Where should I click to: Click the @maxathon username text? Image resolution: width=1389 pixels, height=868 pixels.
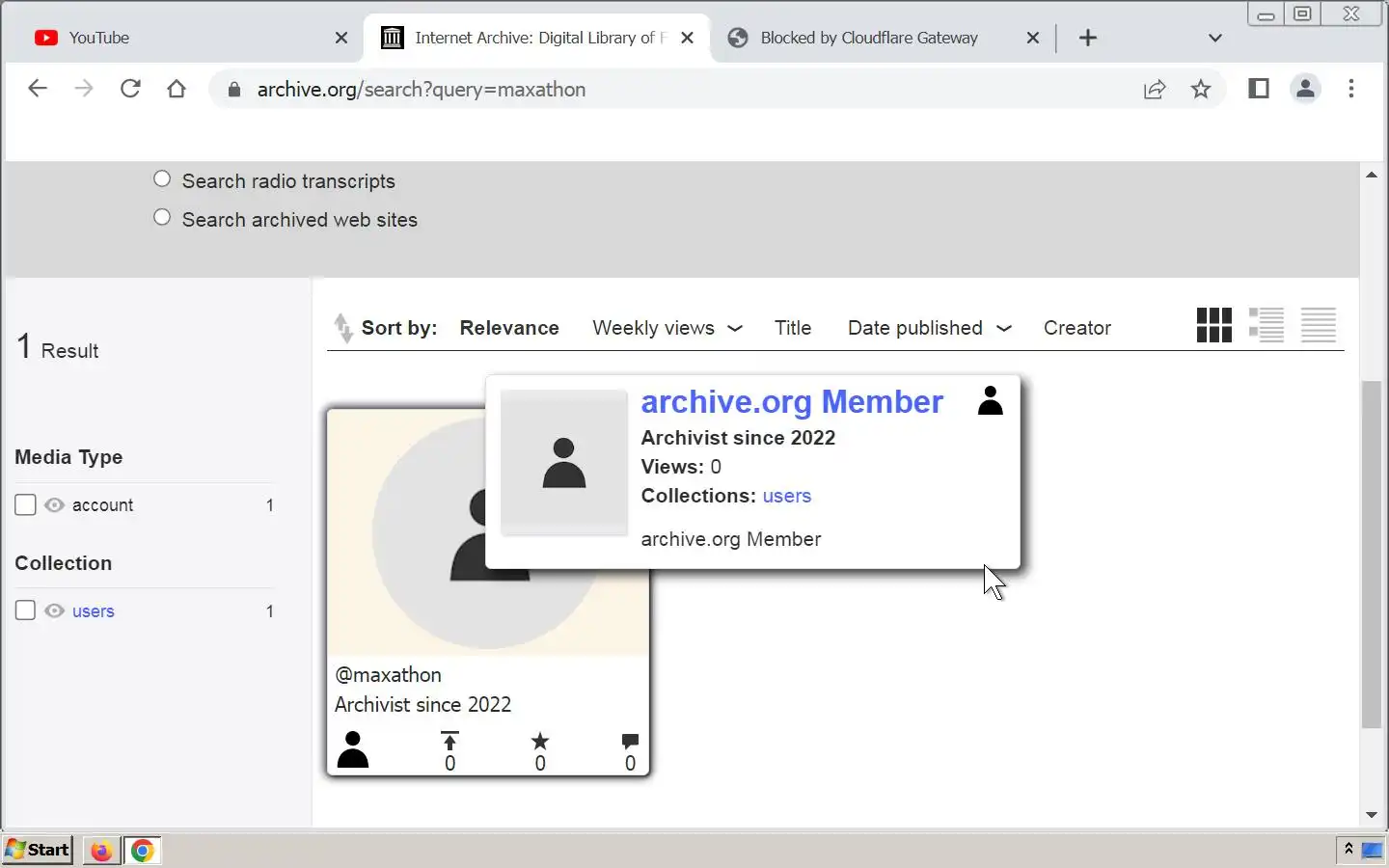click(388, 675)
